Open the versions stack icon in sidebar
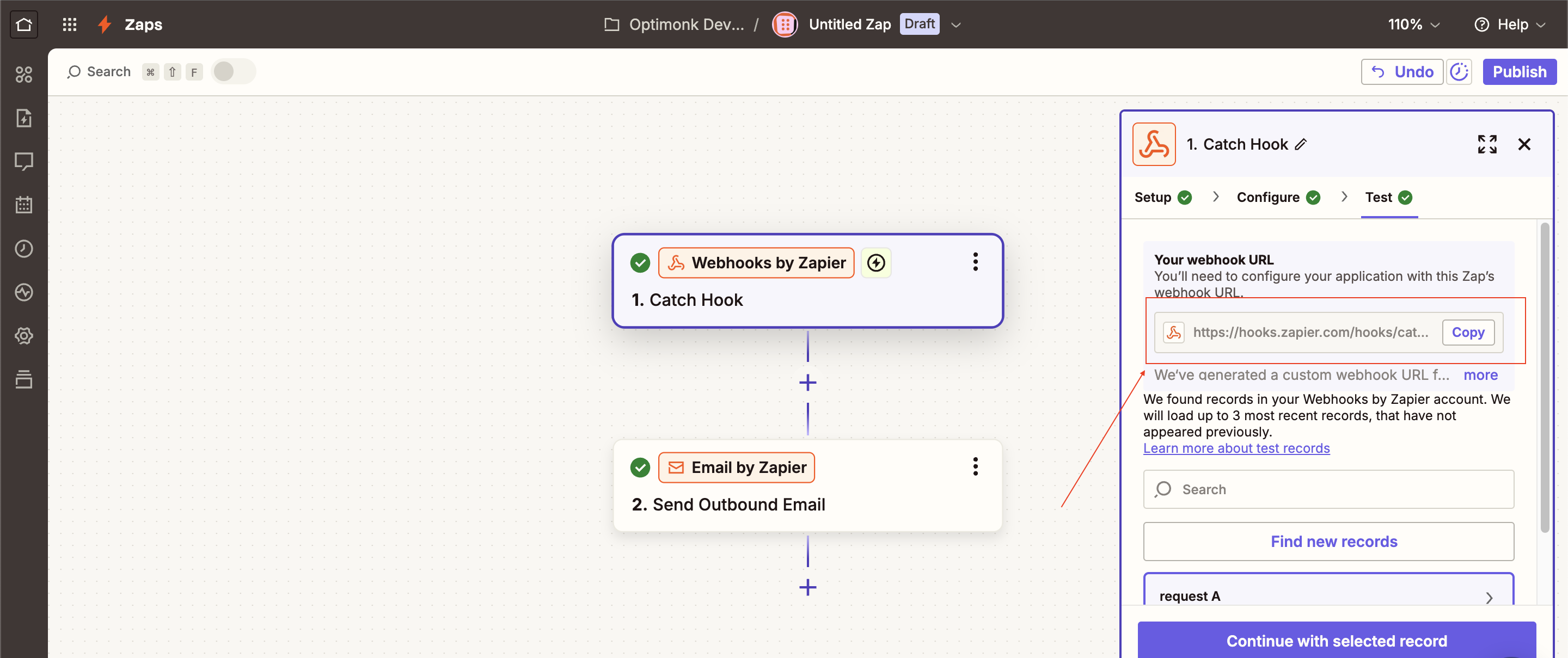 pos(24,379)
